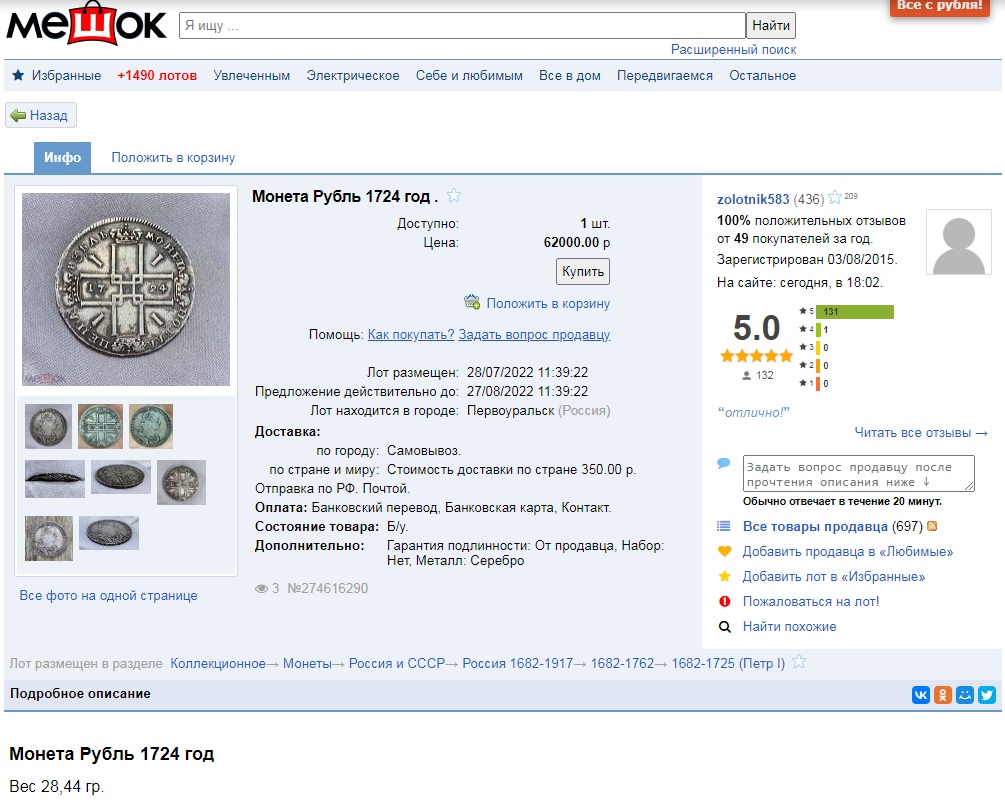Viewport: 1005px width, 805px height.
Task: Expand the Остальное category menu
Action: 762,76
